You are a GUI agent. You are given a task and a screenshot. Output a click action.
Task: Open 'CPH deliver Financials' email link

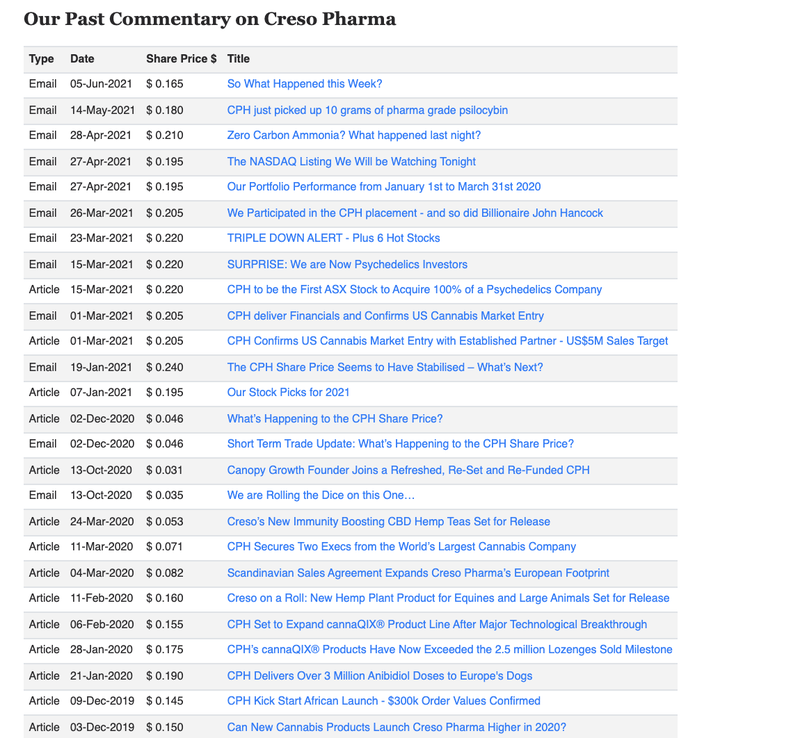[x=385, y=316]
